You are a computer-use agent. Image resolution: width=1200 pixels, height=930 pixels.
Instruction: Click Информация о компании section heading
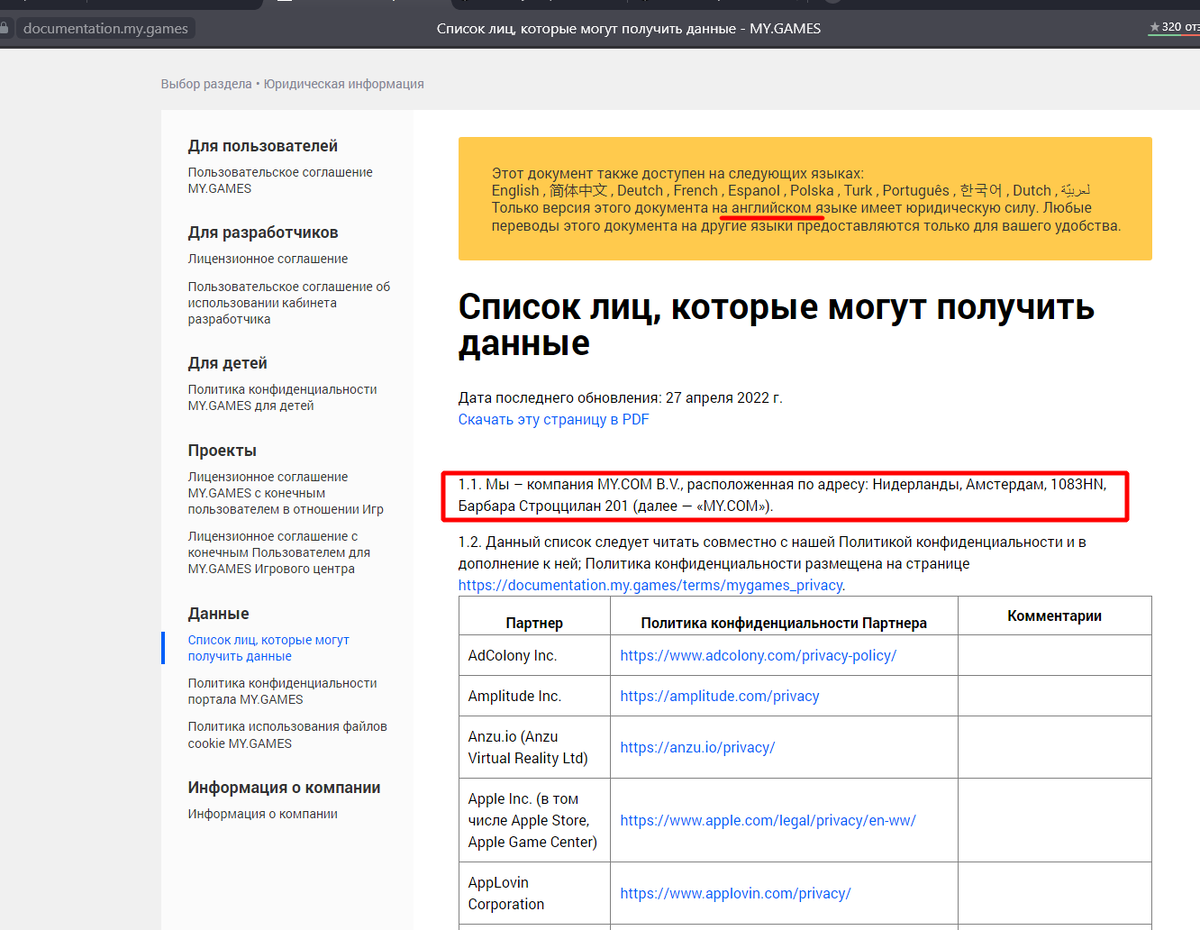(284, 787)
